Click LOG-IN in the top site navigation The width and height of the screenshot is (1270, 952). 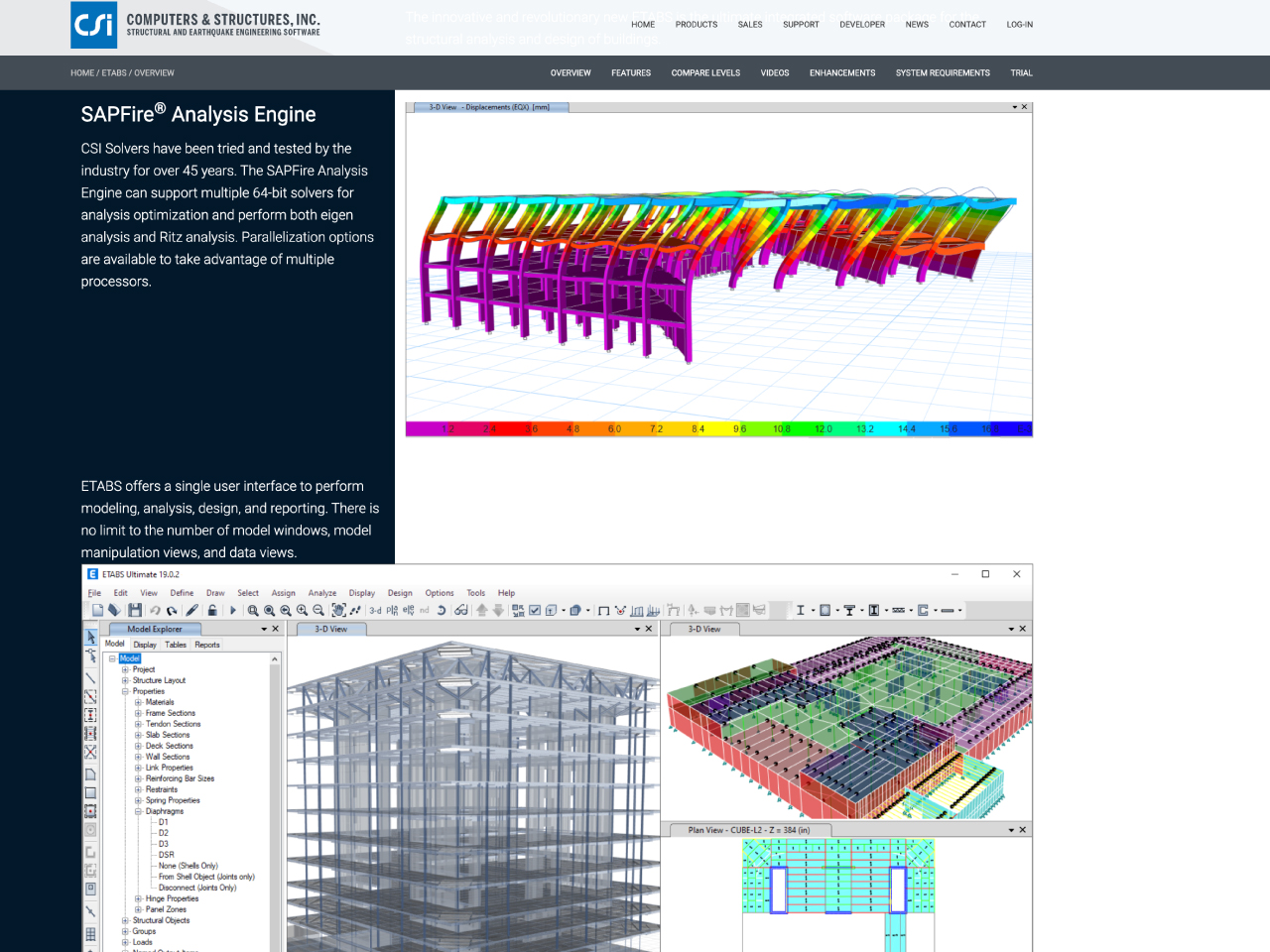coord(1020,25)
